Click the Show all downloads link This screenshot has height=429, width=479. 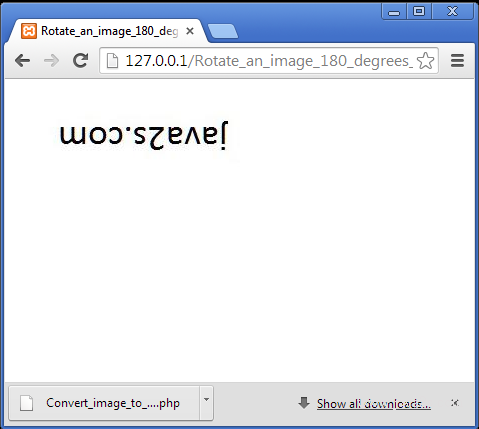point(374,404)
